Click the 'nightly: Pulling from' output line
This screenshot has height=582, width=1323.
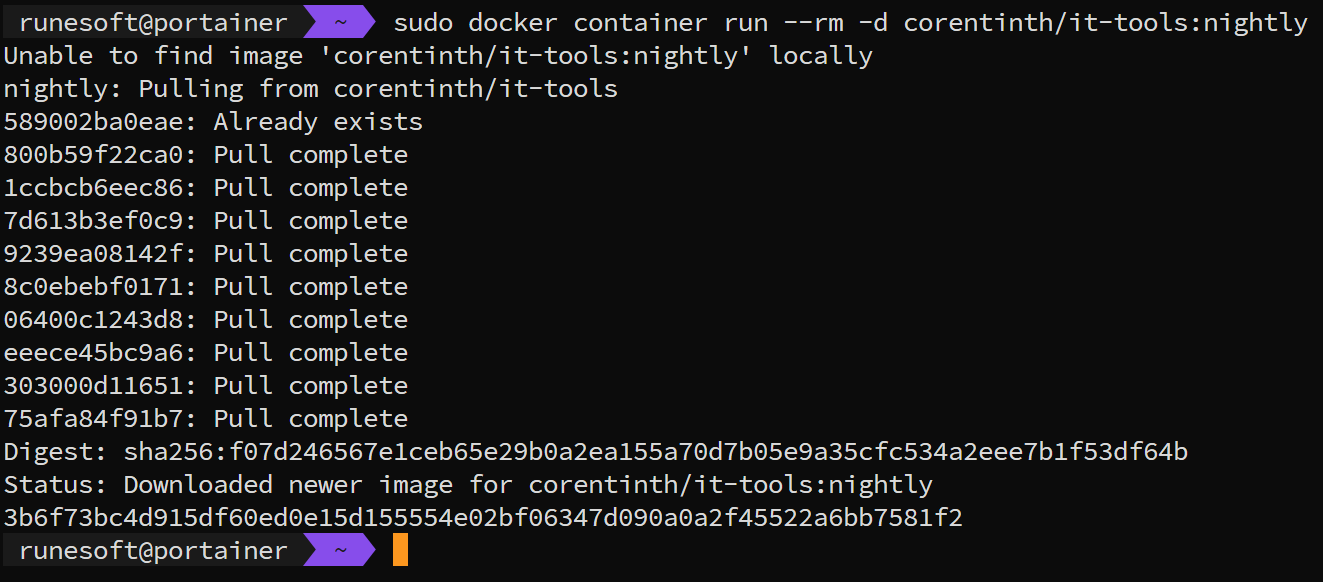310,89
